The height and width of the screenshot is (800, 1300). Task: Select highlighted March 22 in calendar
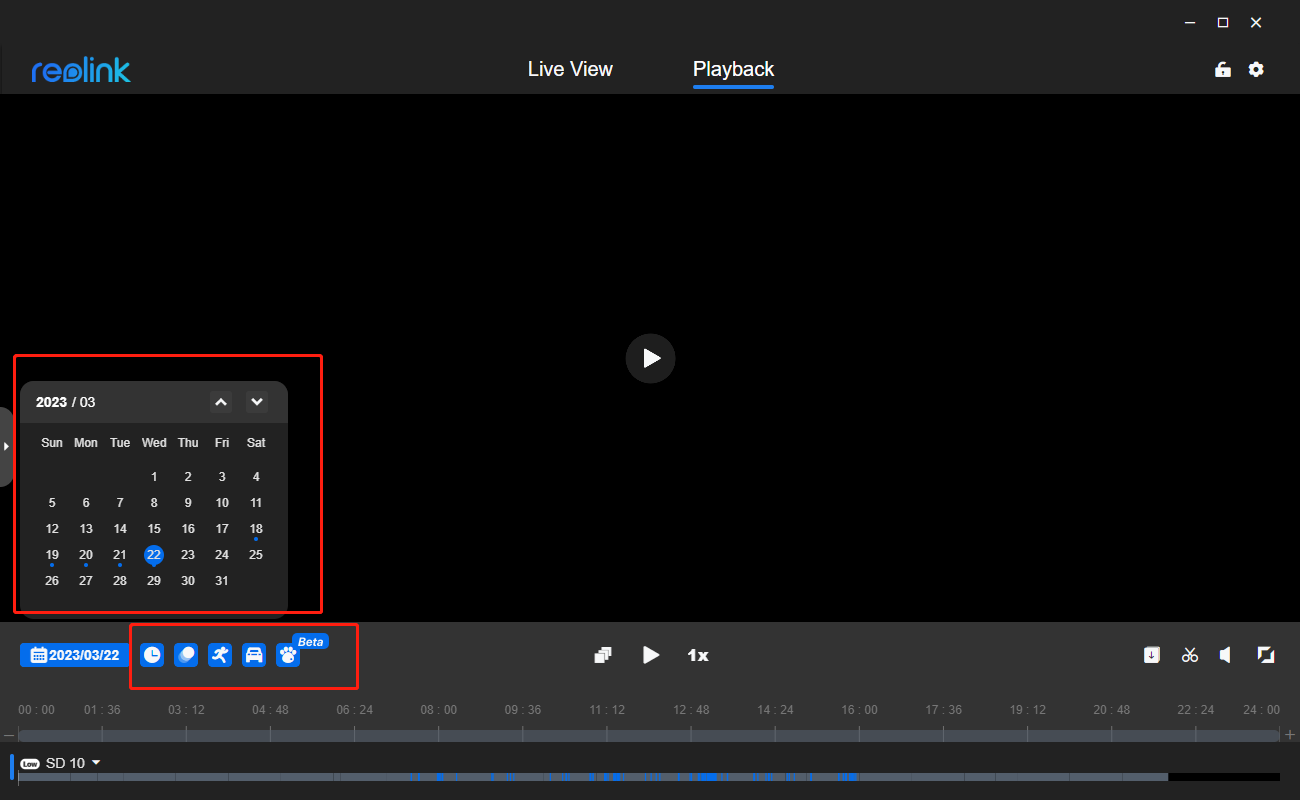153,555
